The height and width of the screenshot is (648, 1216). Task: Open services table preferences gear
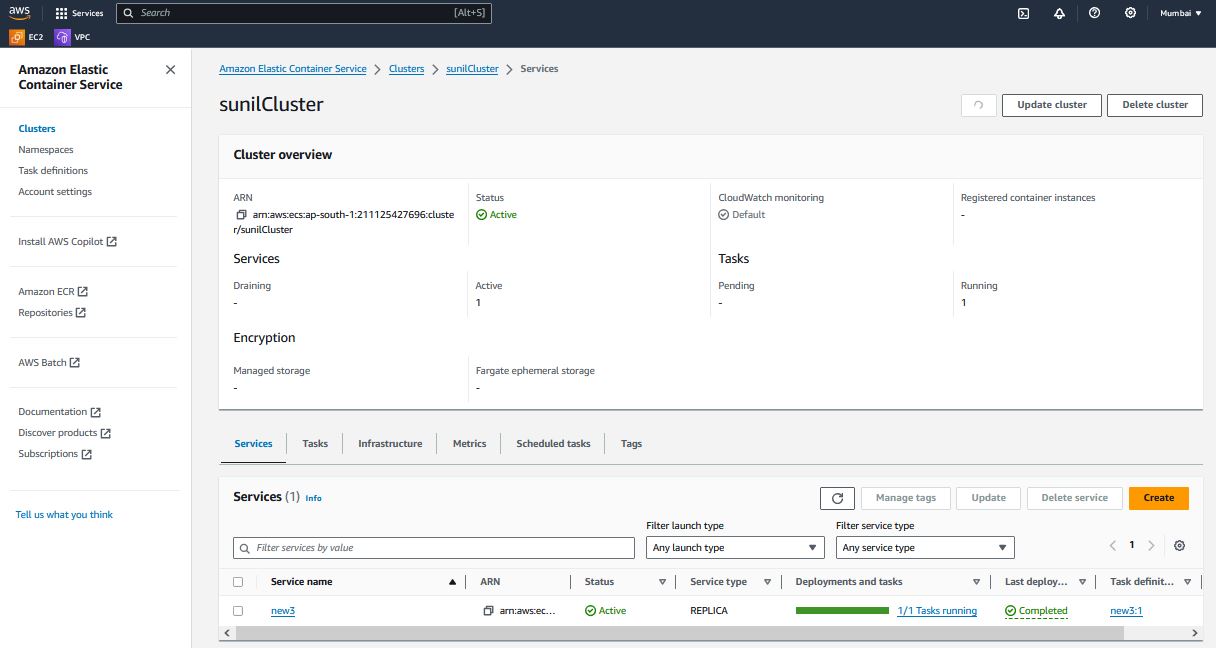[x=1179, y=546]
